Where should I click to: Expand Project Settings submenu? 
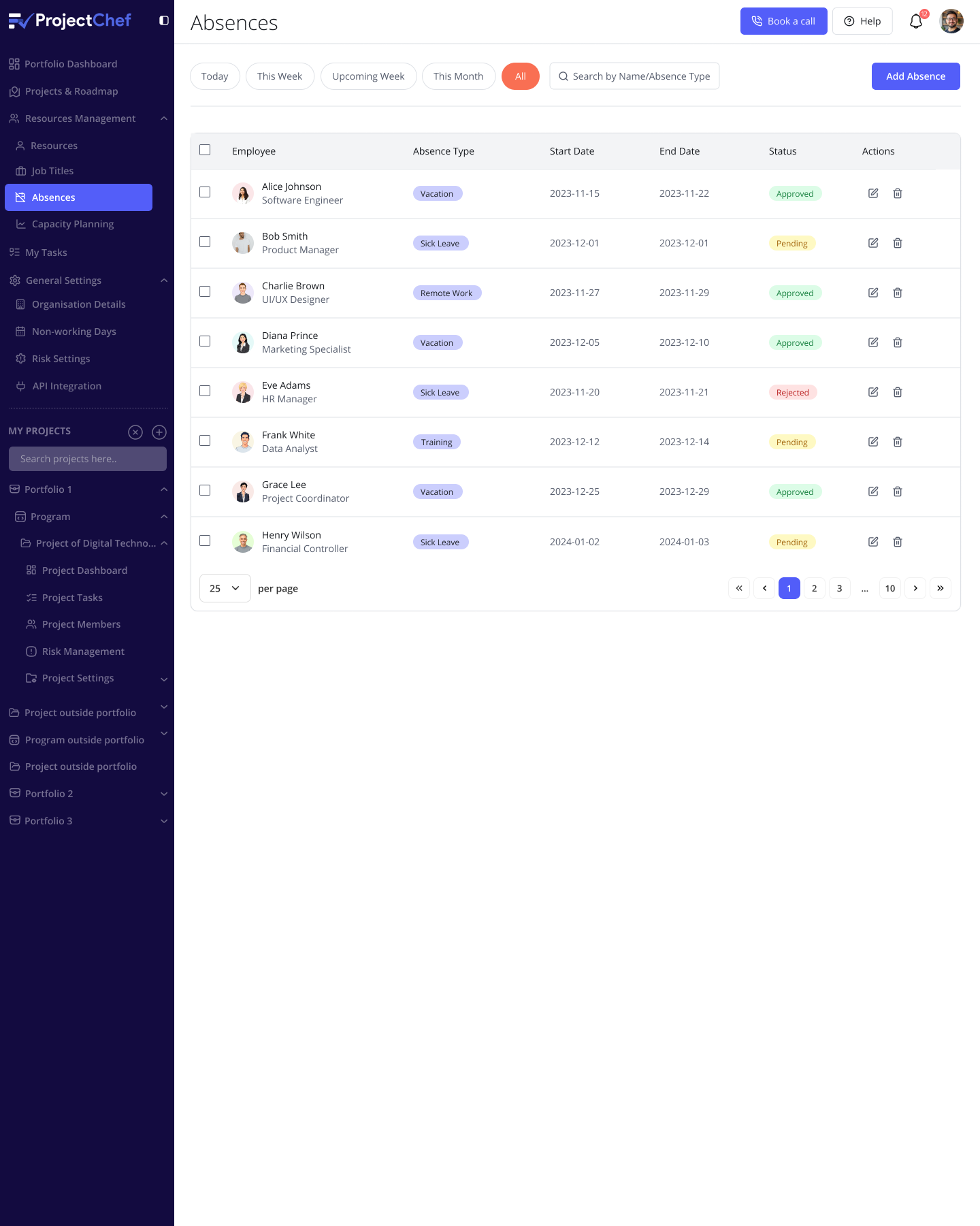(163, 679)
